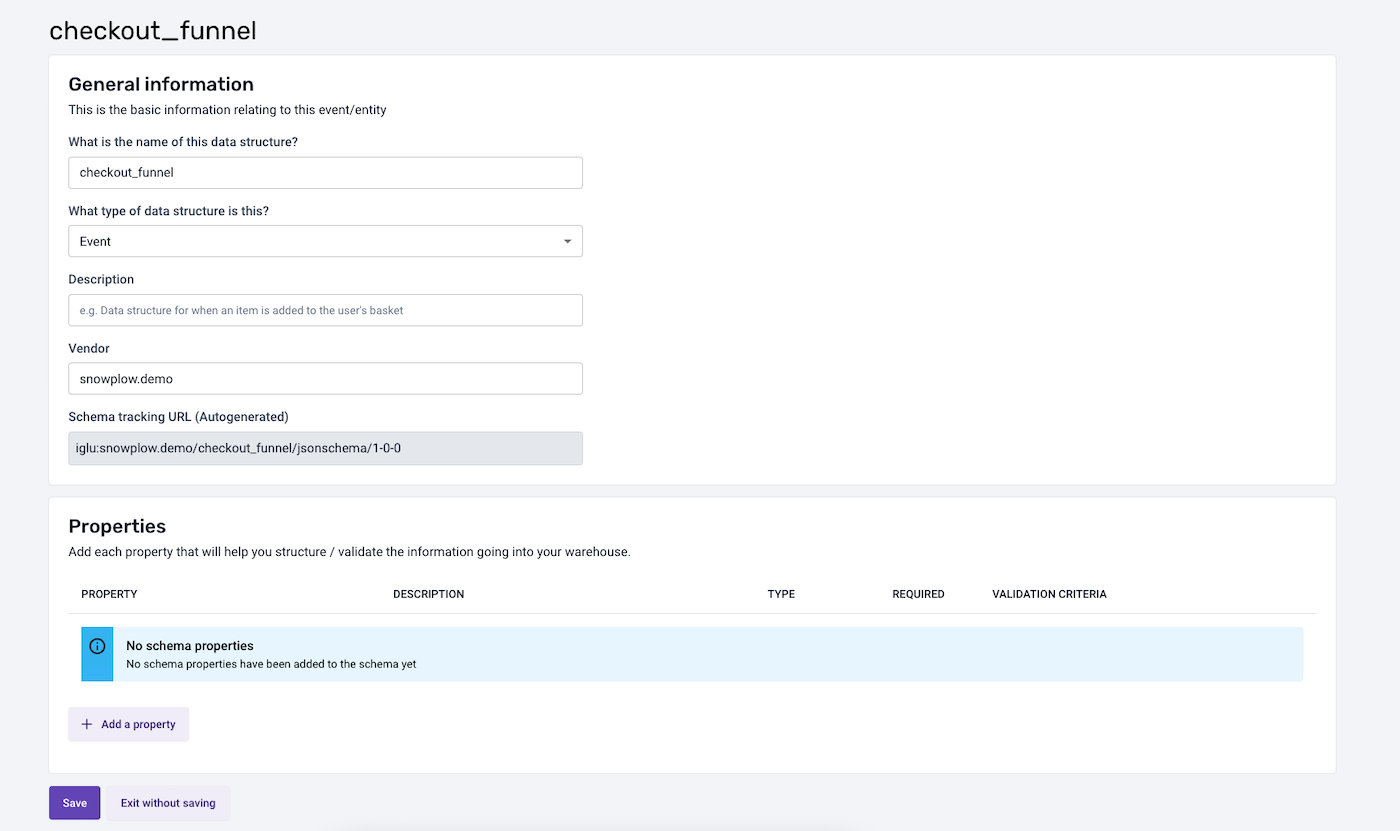Select the Vendor input containing snowplow.demo
This screenshot has width=1400, height=831.
(325, 379)
